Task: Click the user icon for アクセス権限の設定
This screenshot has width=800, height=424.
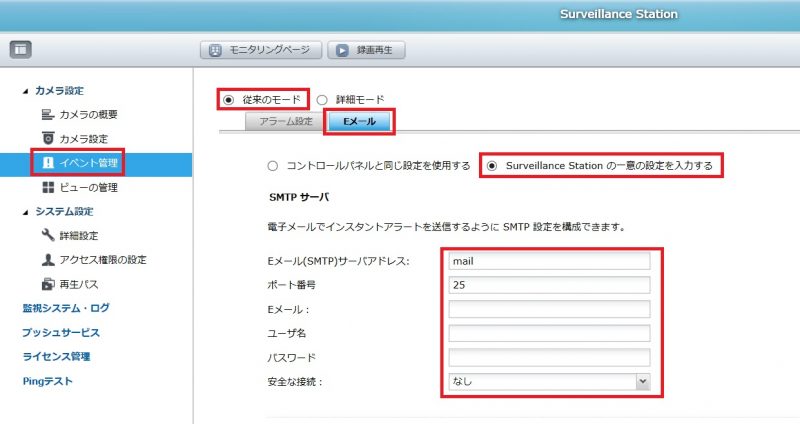Action: tap(48, 260)
